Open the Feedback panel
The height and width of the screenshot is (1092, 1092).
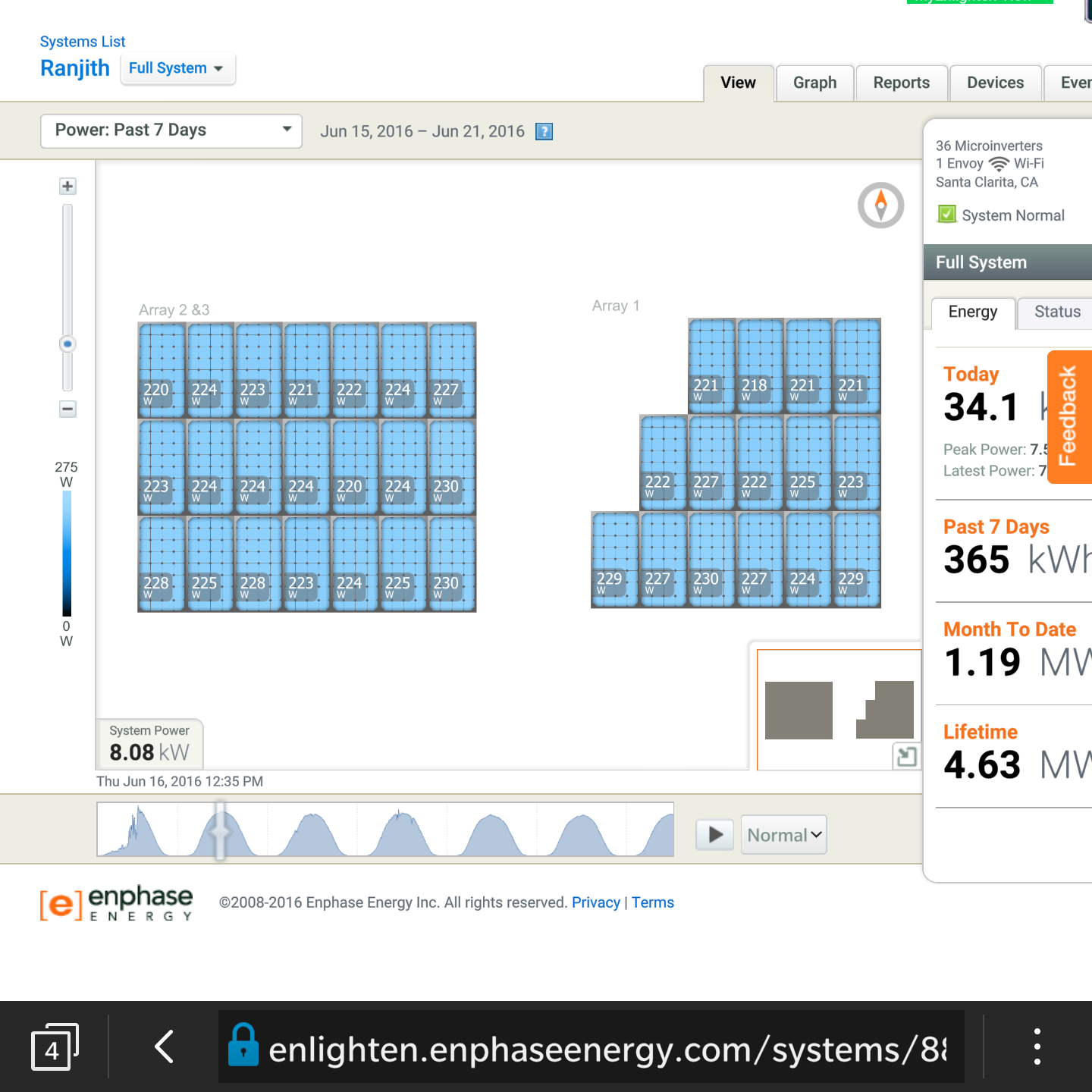[x=1068, y=416]
